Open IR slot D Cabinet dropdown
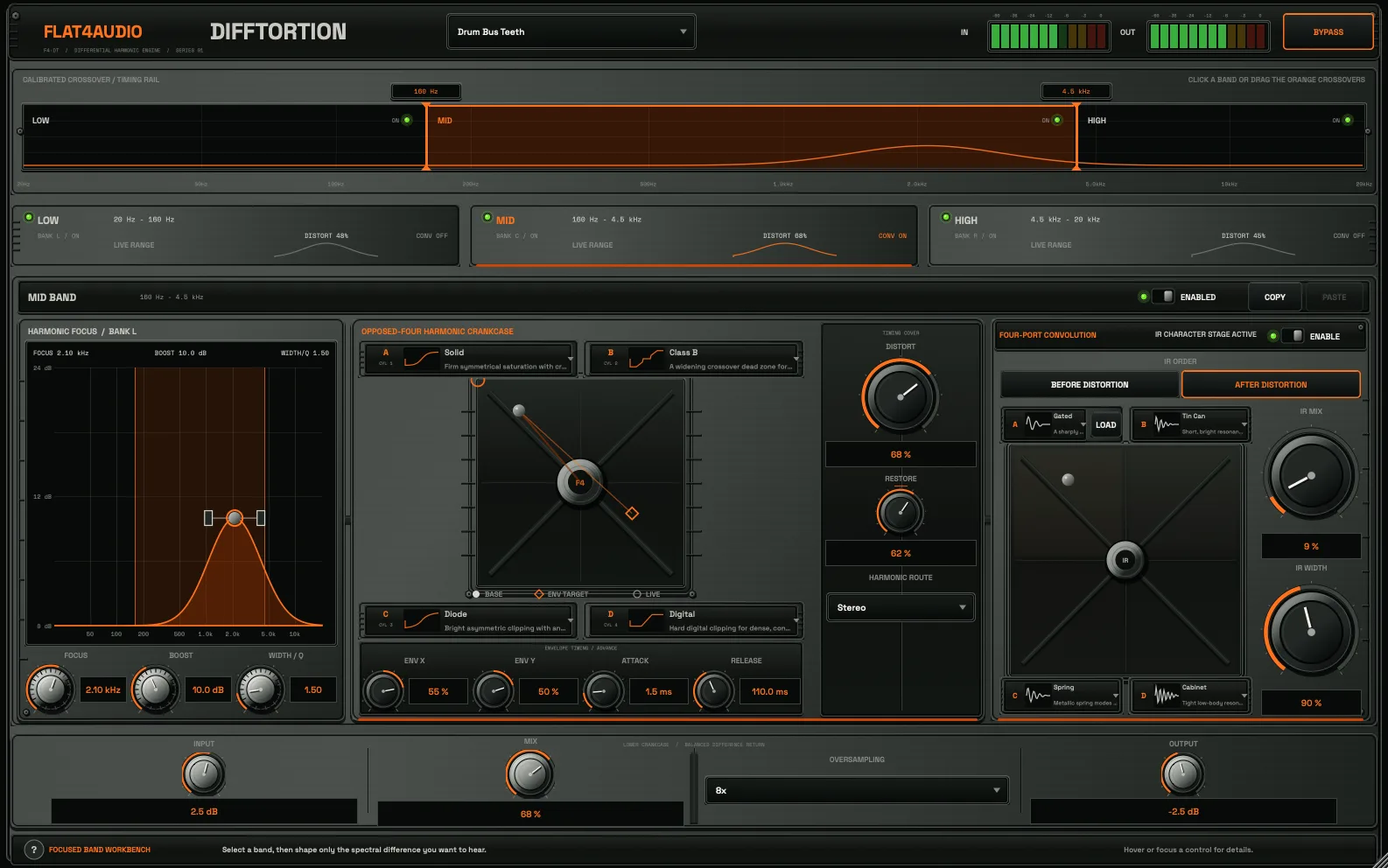This screenshot has height=868, width=1388. point(1190,696)
